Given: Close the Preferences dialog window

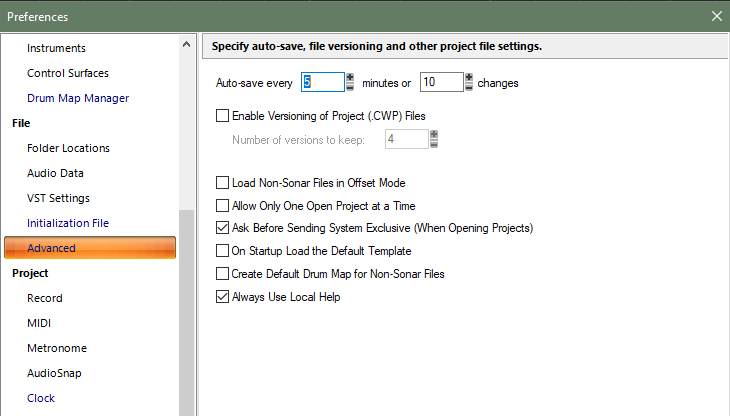Looking at the screenshot, I should pyautogui.click(x=716, y=16).
